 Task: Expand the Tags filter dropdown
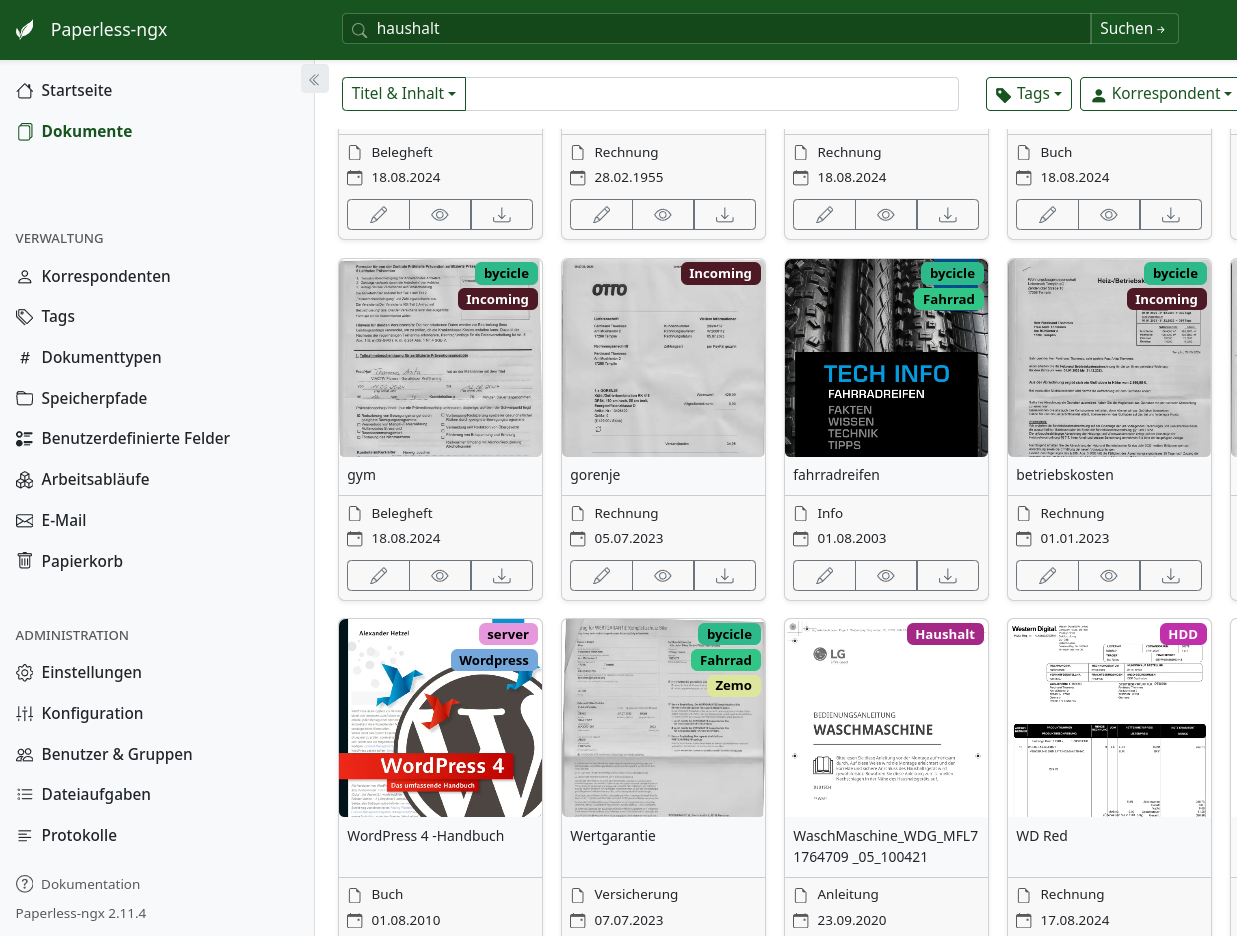point(1028,93)
